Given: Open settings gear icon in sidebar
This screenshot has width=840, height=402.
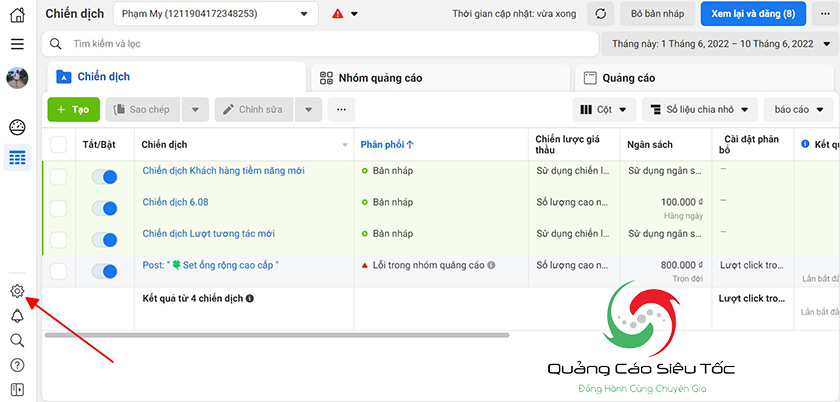Looking at the screenshot, I should tap(17, 291).
